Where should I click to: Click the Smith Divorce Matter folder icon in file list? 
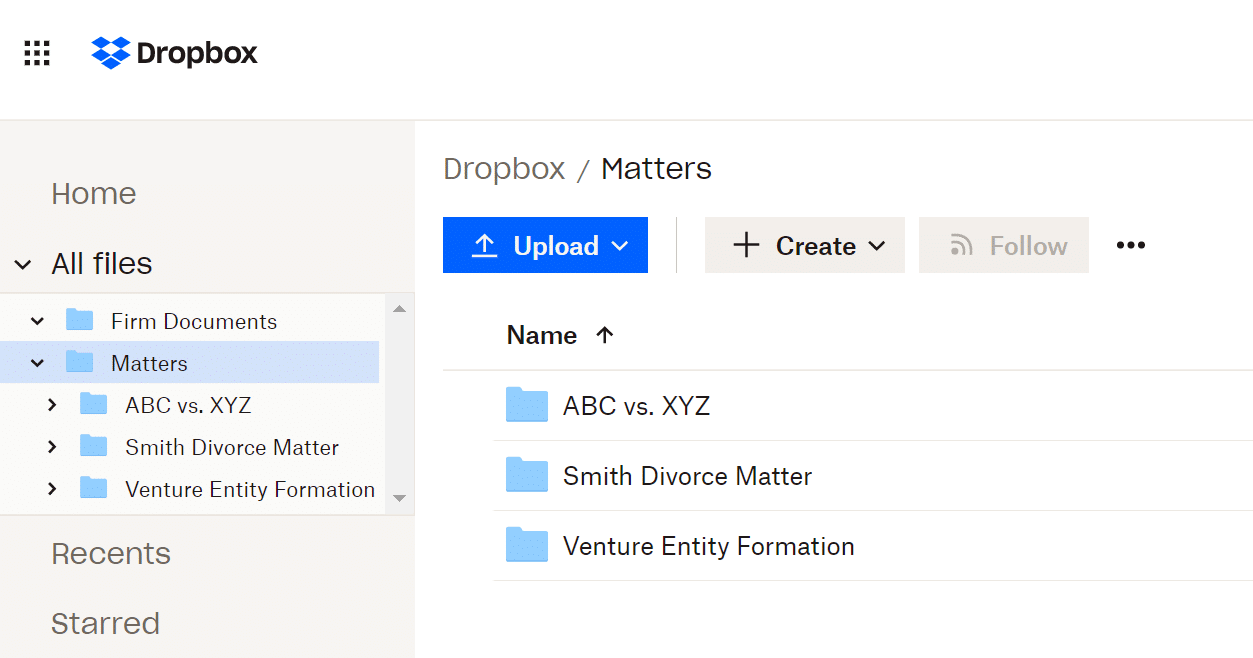[x=527, y=475]
